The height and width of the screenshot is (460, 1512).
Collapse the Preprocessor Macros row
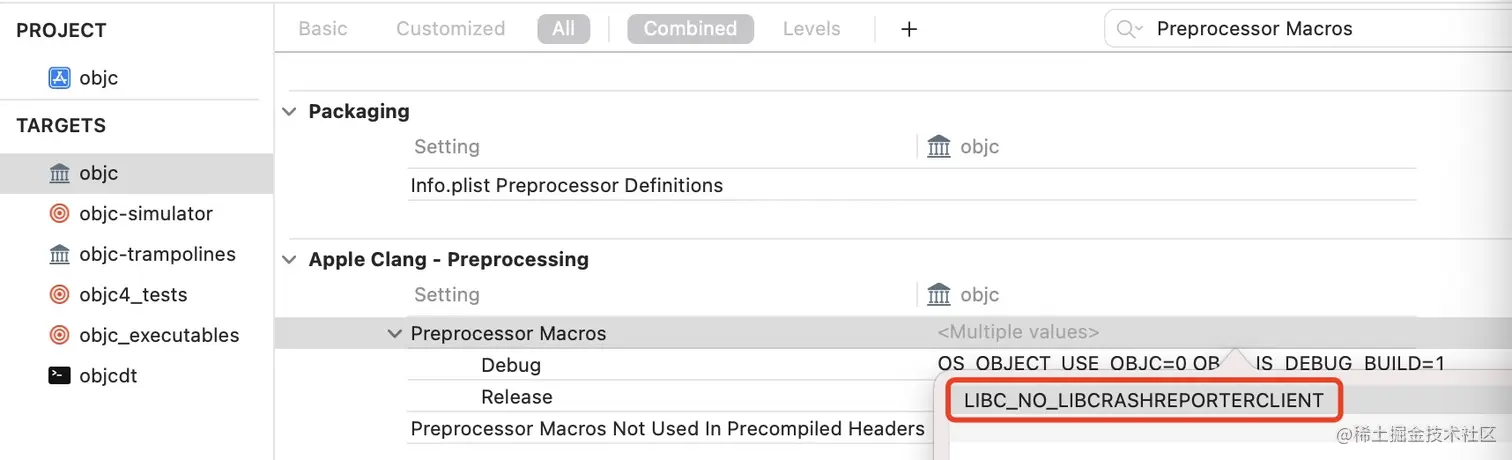click(395, 334)
